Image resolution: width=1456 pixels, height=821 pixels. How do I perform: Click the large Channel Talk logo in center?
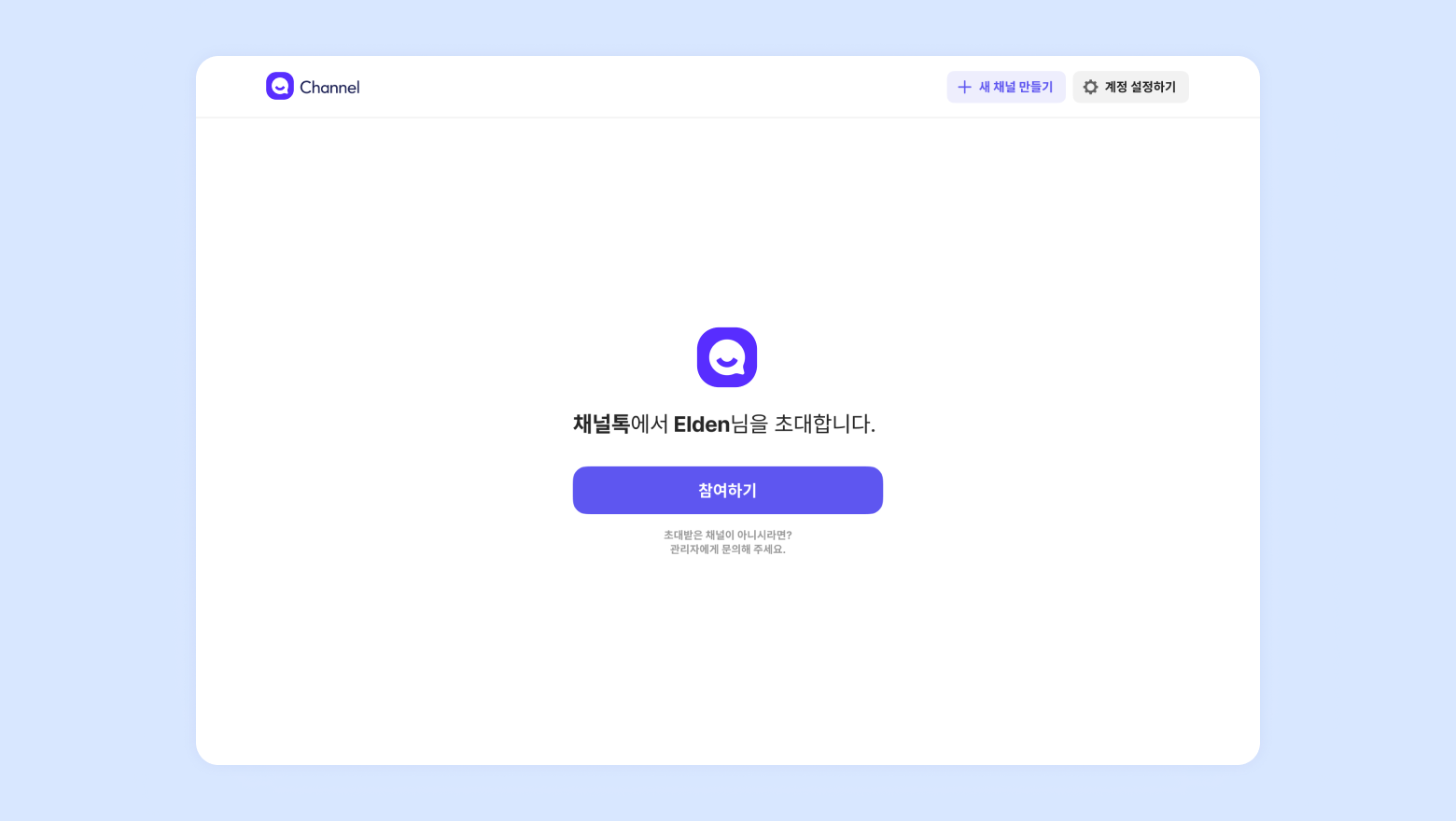pos(727,357)
